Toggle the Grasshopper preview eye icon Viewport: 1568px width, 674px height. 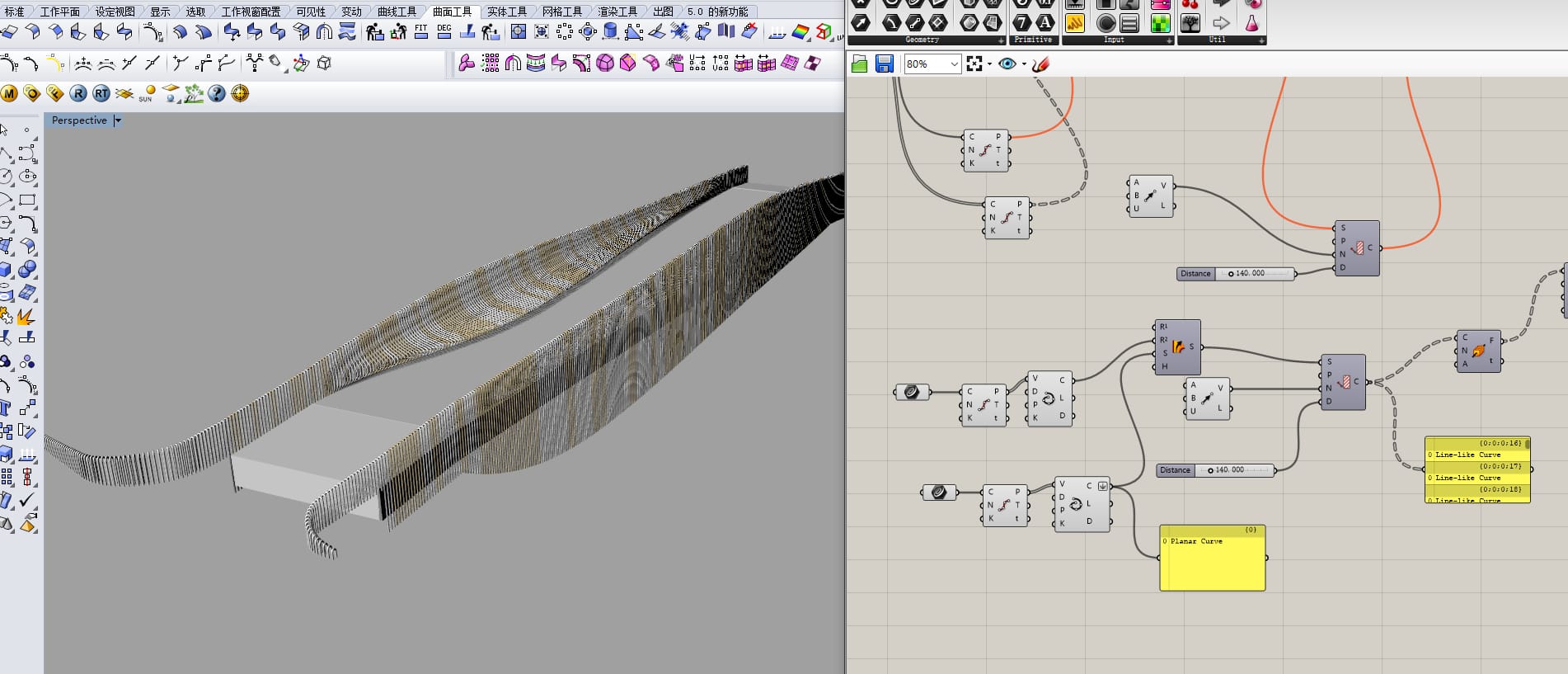[x=1007, y=64]
